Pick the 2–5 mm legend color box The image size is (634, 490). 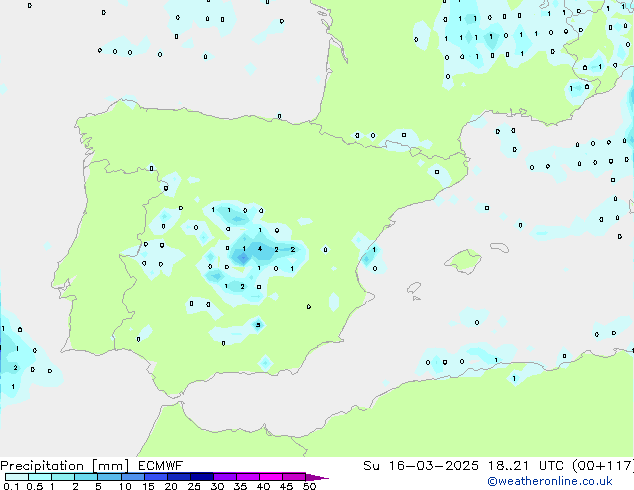tap(86, 477)
